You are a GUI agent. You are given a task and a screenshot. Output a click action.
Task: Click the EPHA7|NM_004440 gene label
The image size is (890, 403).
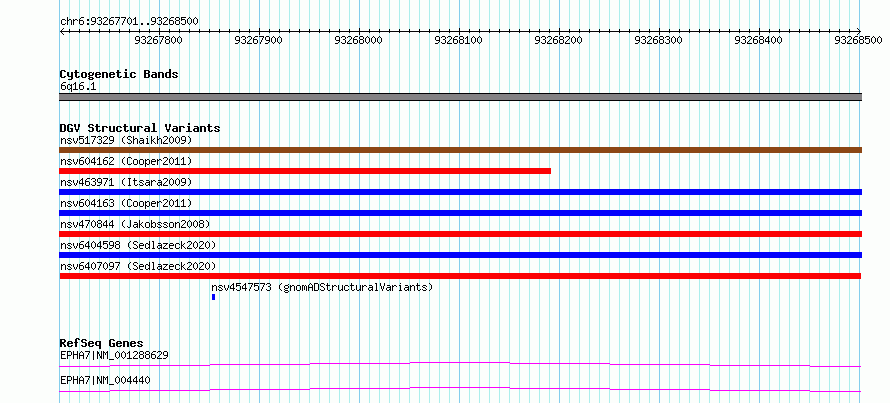(x=105, y=380)
